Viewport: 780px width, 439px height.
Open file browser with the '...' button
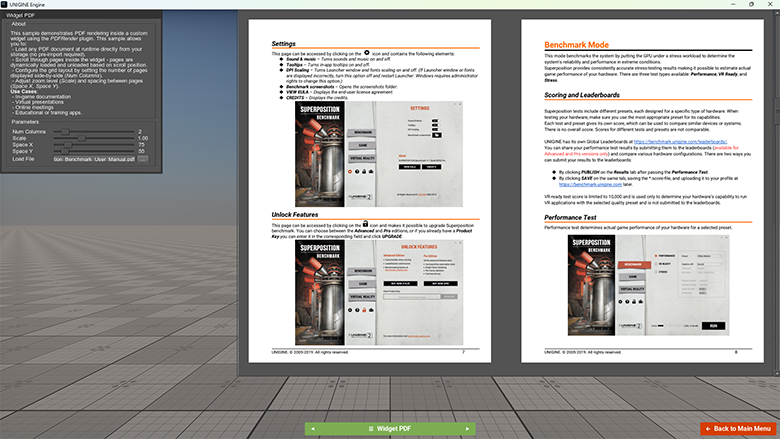[142, 159]
